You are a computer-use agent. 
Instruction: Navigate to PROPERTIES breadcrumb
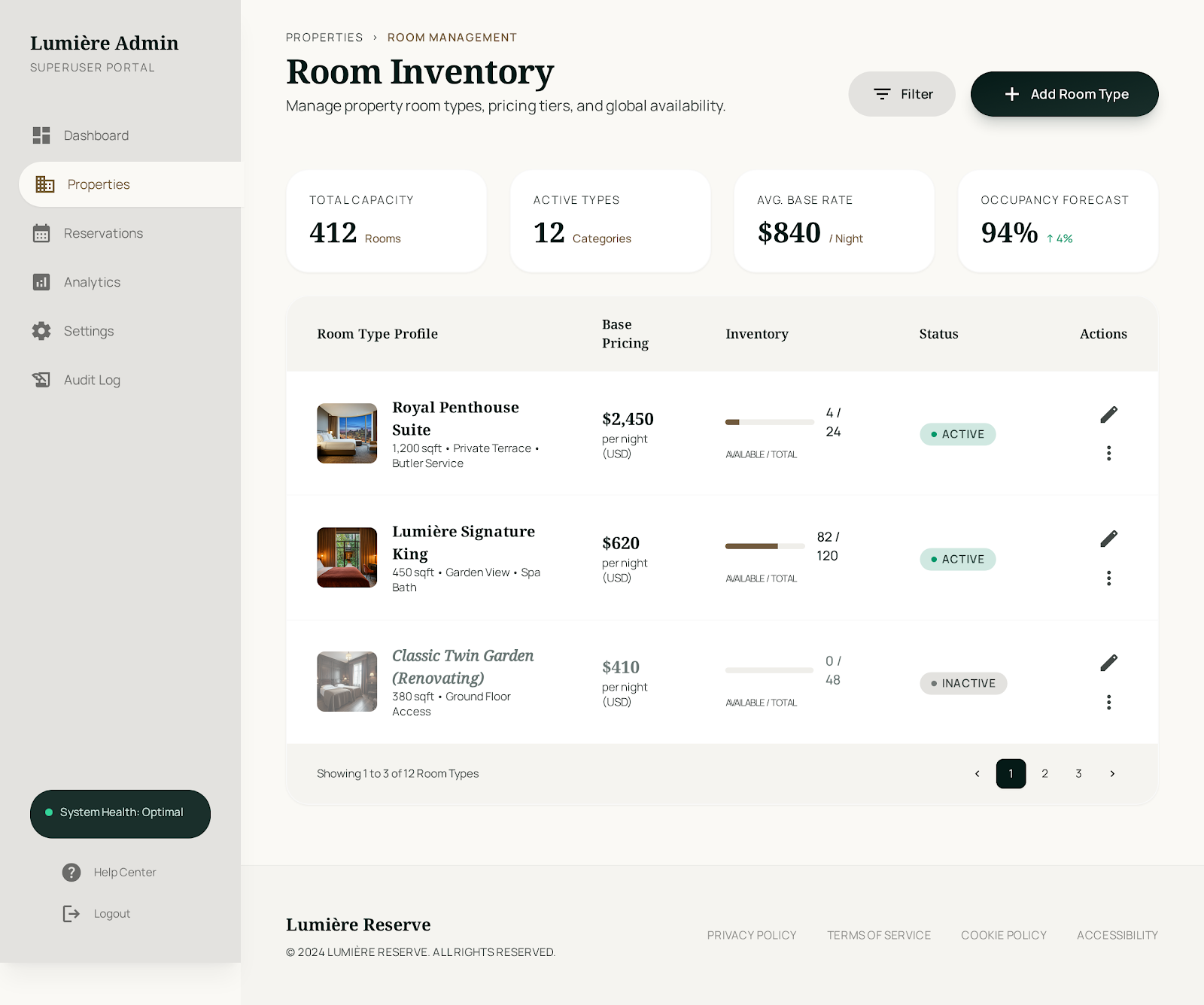[x=324, y=37]
